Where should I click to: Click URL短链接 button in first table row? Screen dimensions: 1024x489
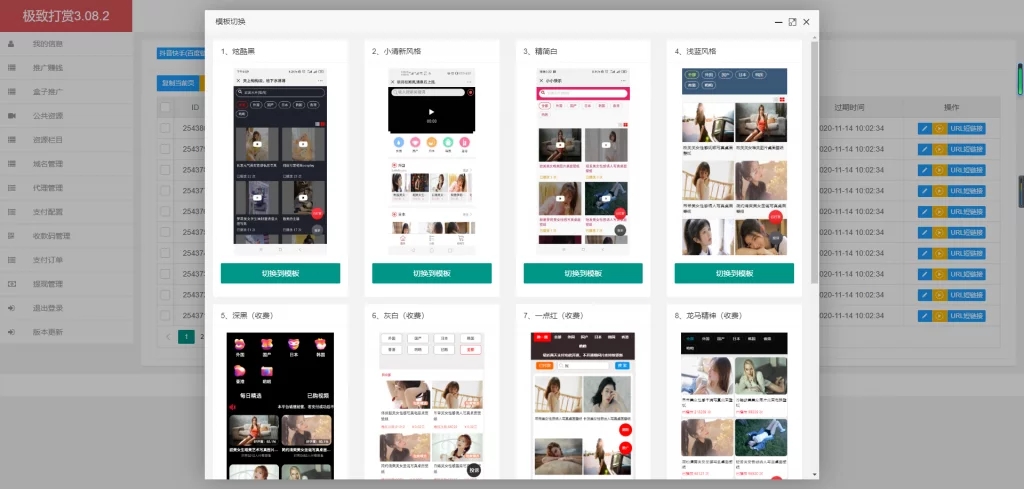pos(967,129)
